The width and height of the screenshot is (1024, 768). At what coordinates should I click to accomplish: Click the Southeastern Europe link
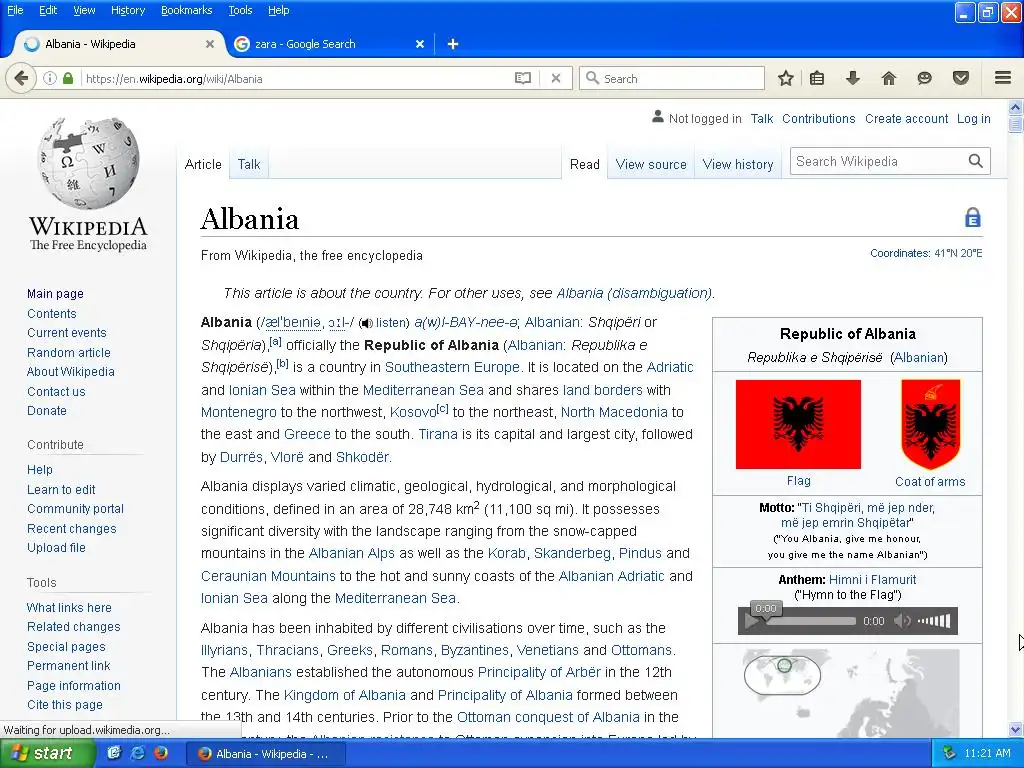click(452, 367)
